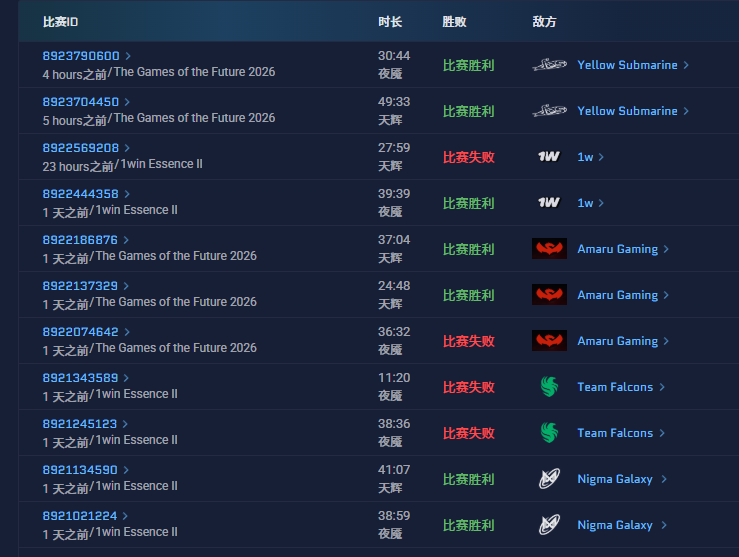Click '5 hours之前/The Games of the Future 2026'

tap(159, 119)
